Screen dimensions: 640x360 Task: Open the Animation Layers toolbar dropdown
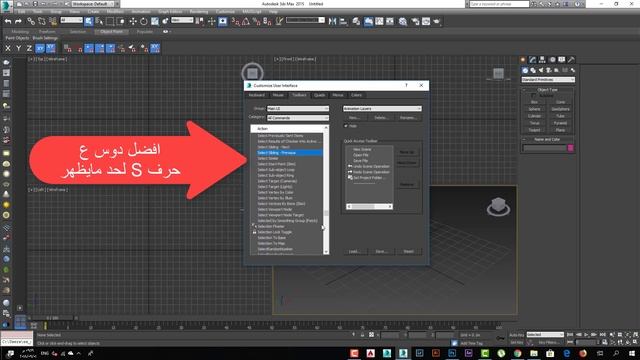point(382,109)
